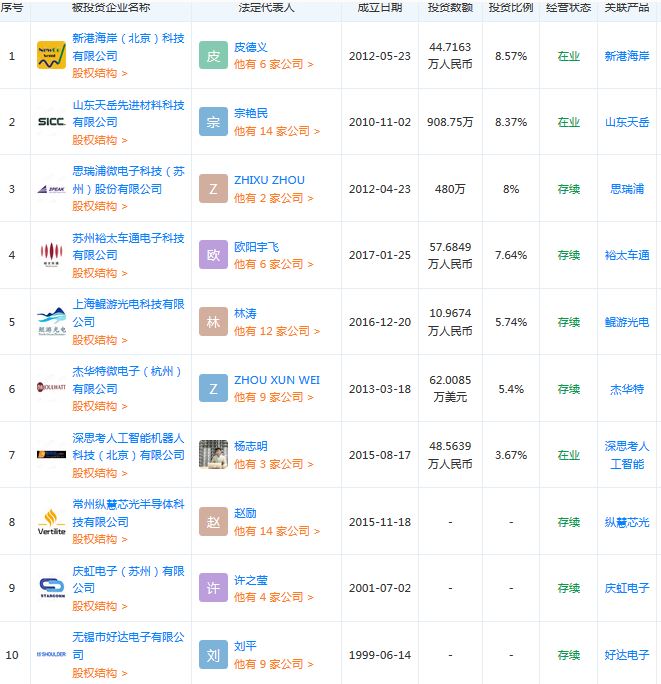661x684 pixels.
Task: Open related product 好达电子
Action: (x=627, y=655)
